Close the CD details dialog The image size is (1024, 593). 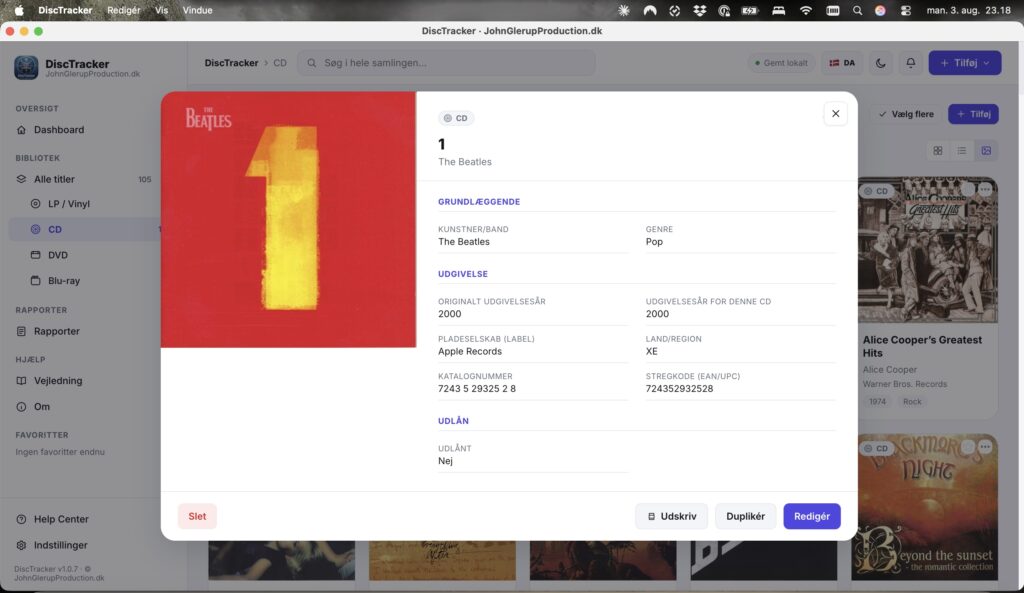pyautogui.click(x=835, y=114)
